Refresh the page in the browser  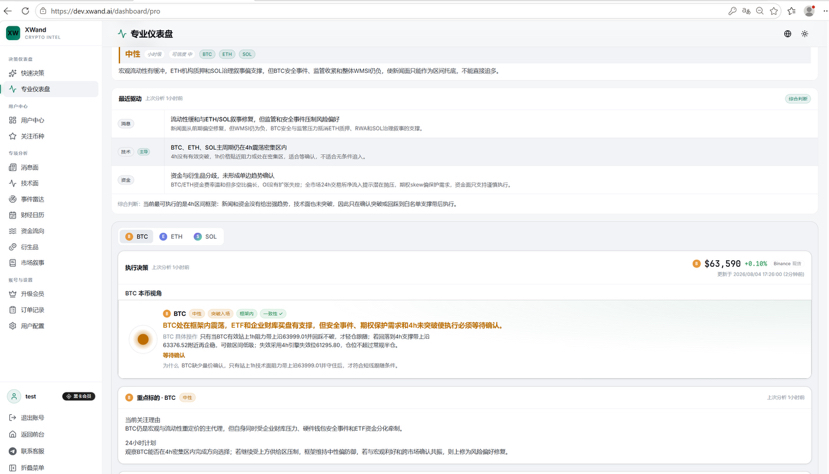[x=25, y=11]
